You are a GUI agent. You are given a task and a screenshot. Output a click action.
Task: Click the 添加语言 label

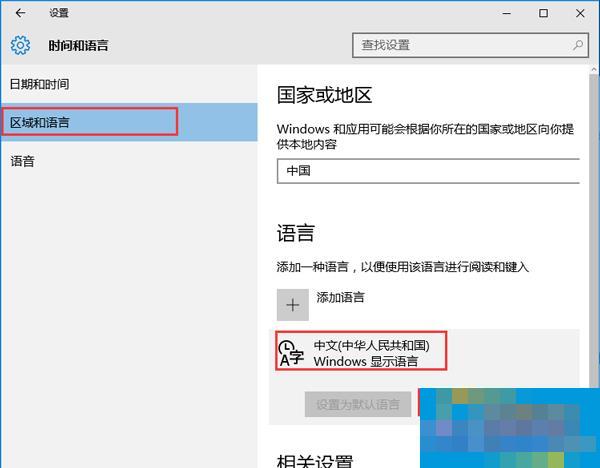coord(340,297)
